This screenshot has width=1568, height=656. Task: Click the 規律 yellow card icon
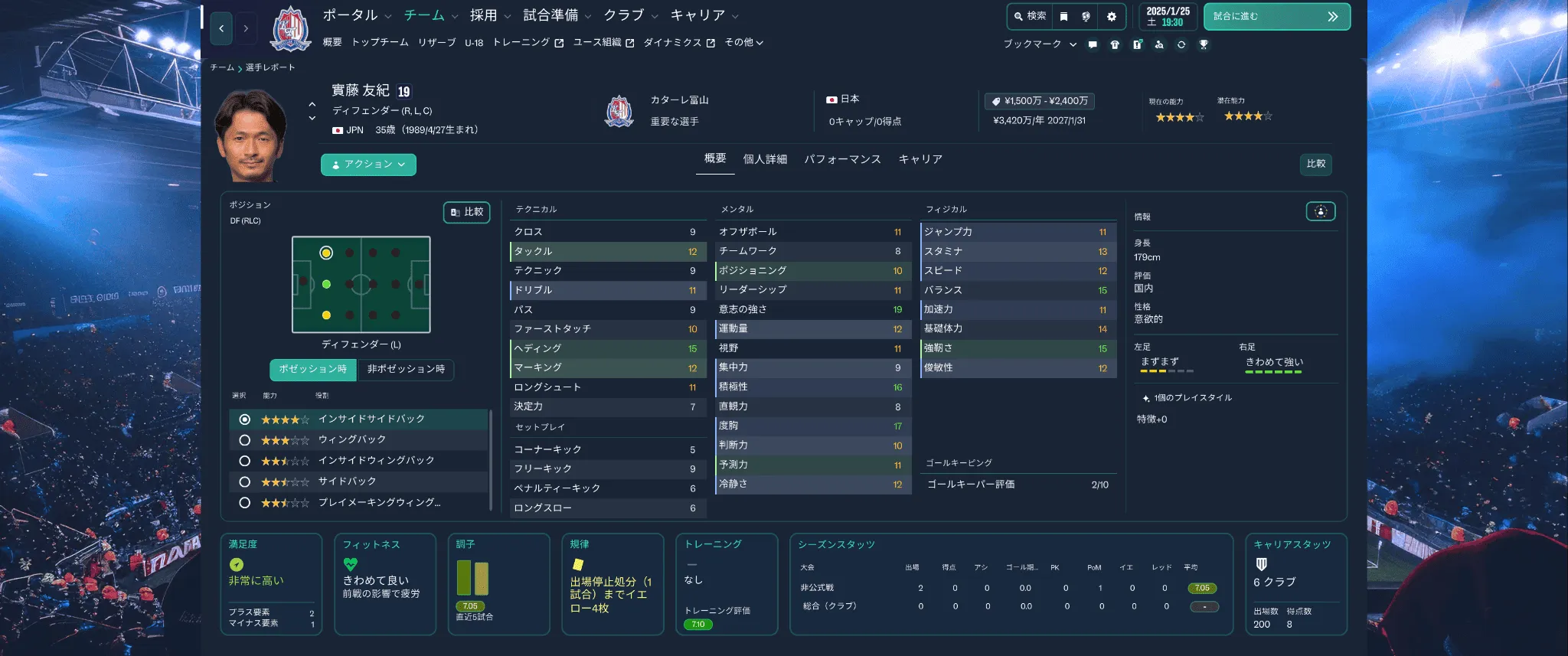[578, 565]
